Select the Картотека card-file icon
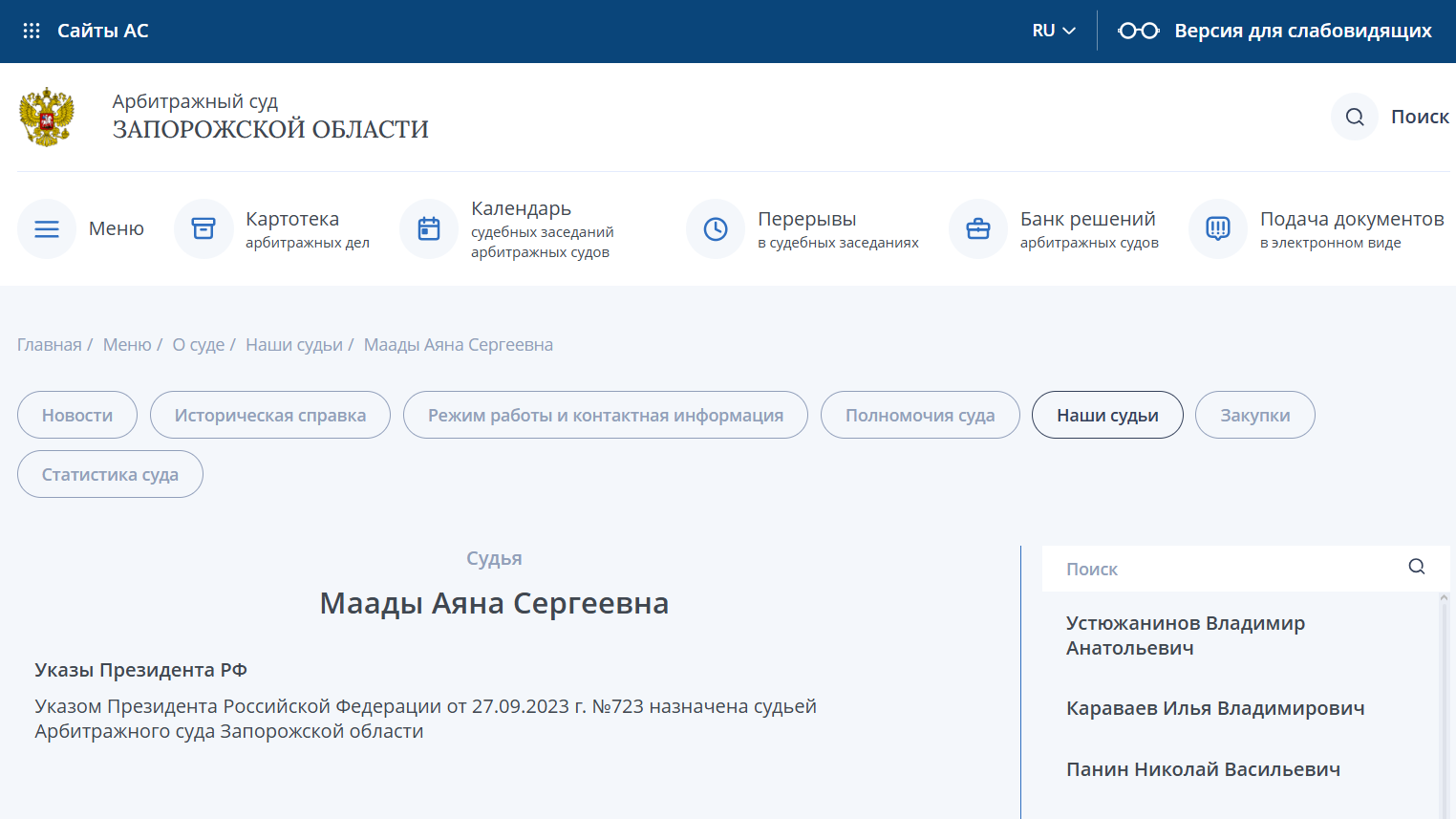Screen dimensions: 1456x819 coord(203,228)
